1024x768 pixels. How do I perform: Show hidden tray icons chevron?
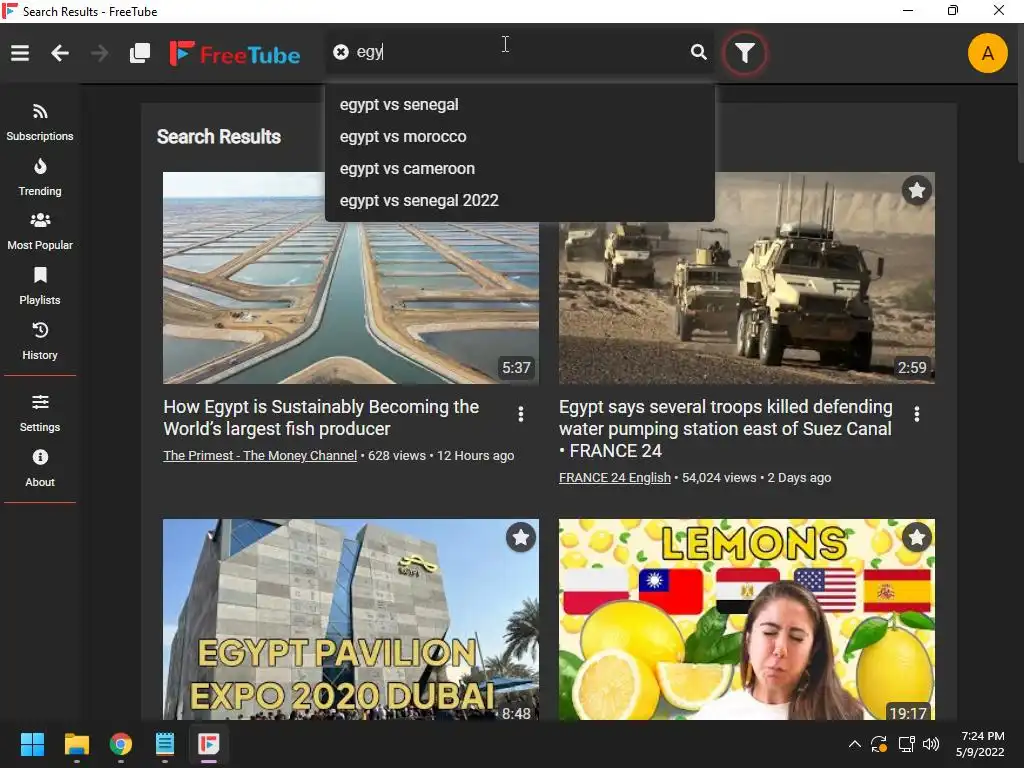coord(854,744)
